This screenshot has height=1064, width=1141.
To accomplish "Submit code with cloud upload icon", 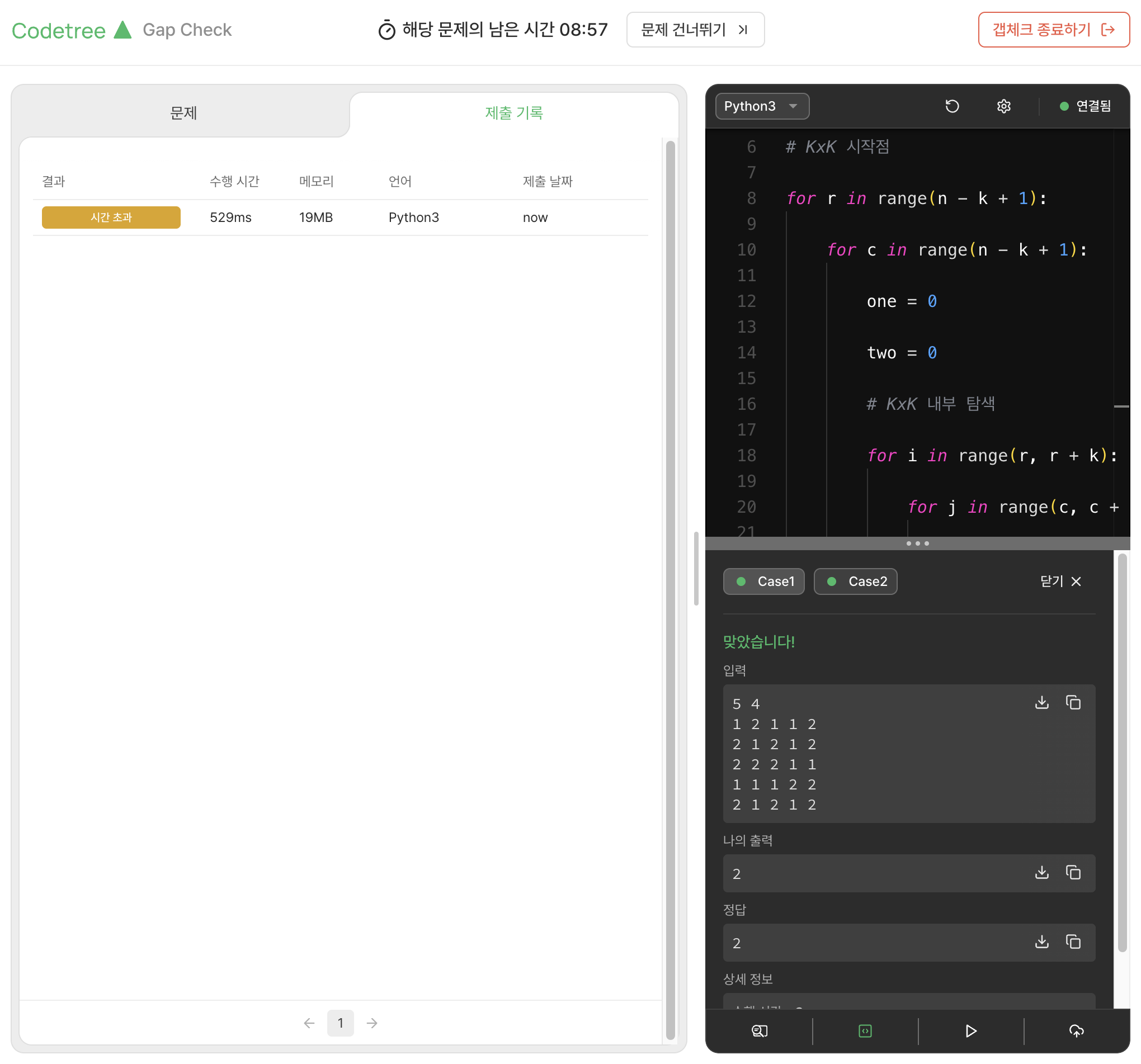I will point(1077,1031).
